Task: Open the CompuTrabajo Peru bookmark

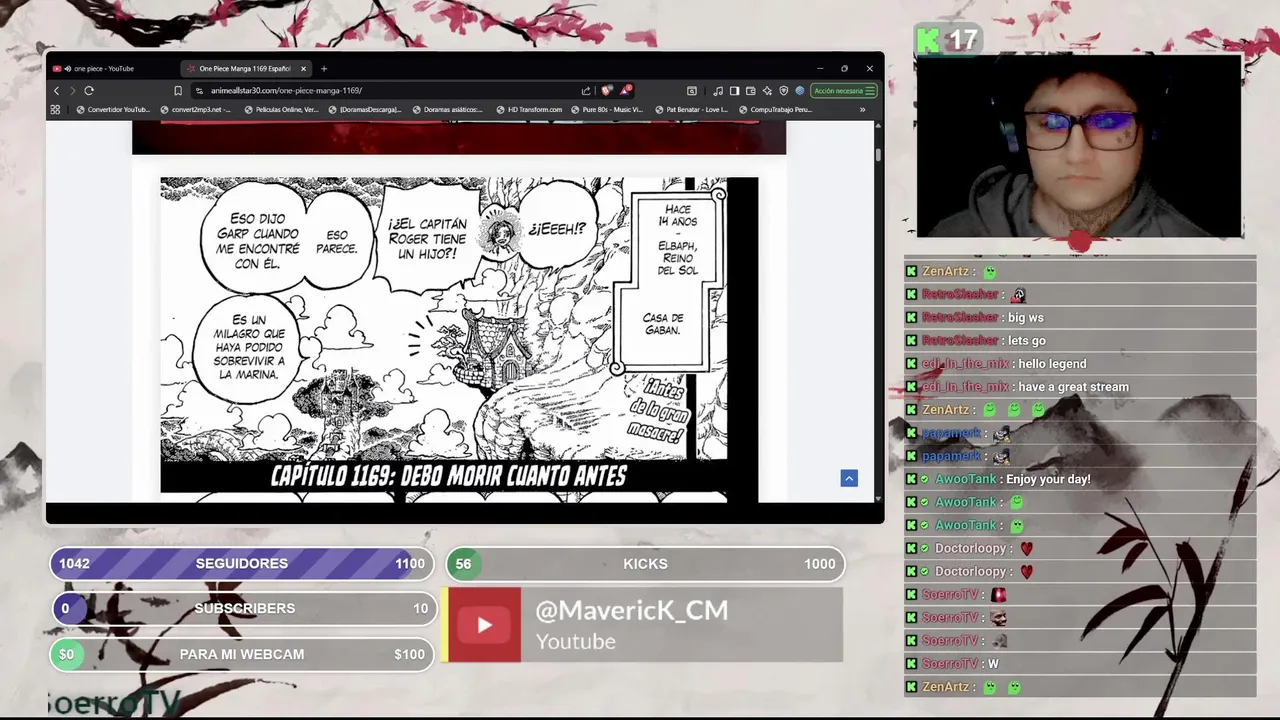Action: click(775, 110)
